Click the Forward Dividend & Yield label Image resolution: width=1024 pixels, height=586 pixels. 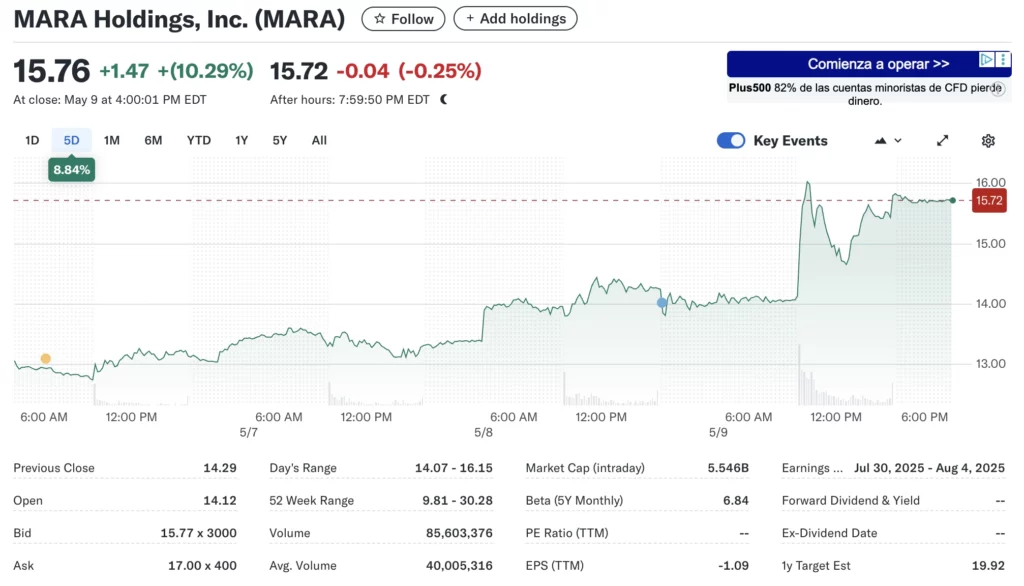point(850,500)
